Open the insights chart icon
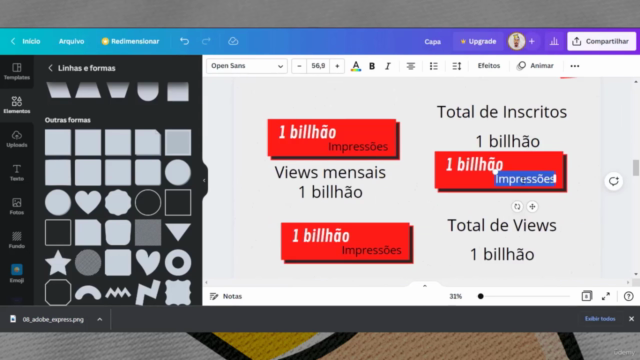Image resolution: width=640 pixels, height=360 pixels. tap(554, 41)
